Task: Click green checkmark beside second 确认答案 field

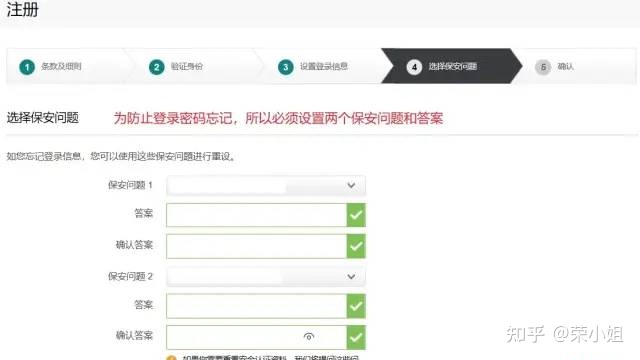Action: pos(356,337)
